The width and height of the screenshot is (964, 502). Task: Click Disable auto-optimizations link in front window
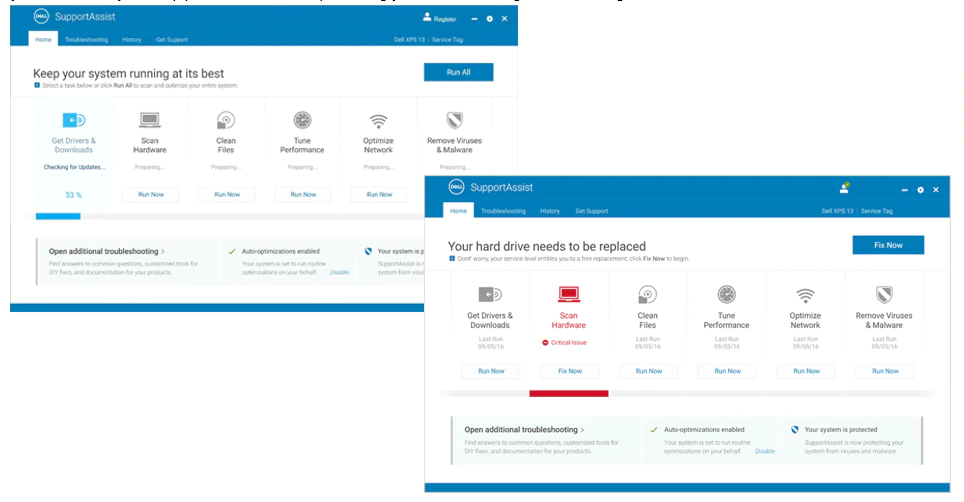(x=765, y=451)
